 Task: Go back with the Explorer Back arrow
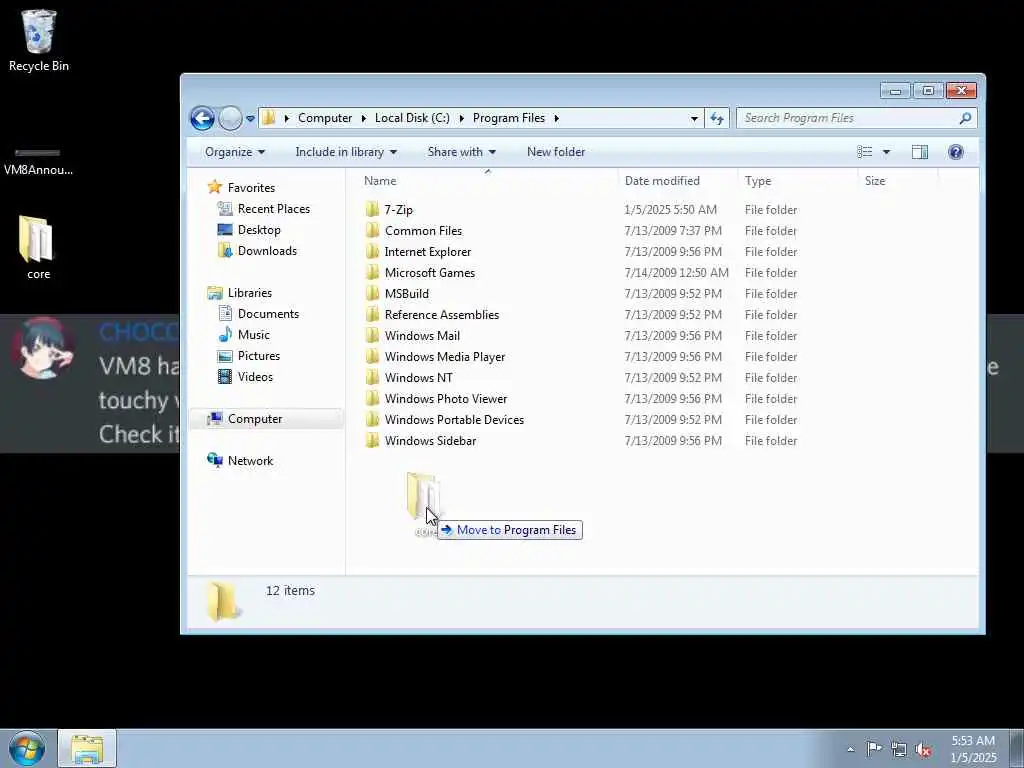click(x=202, y=118)
